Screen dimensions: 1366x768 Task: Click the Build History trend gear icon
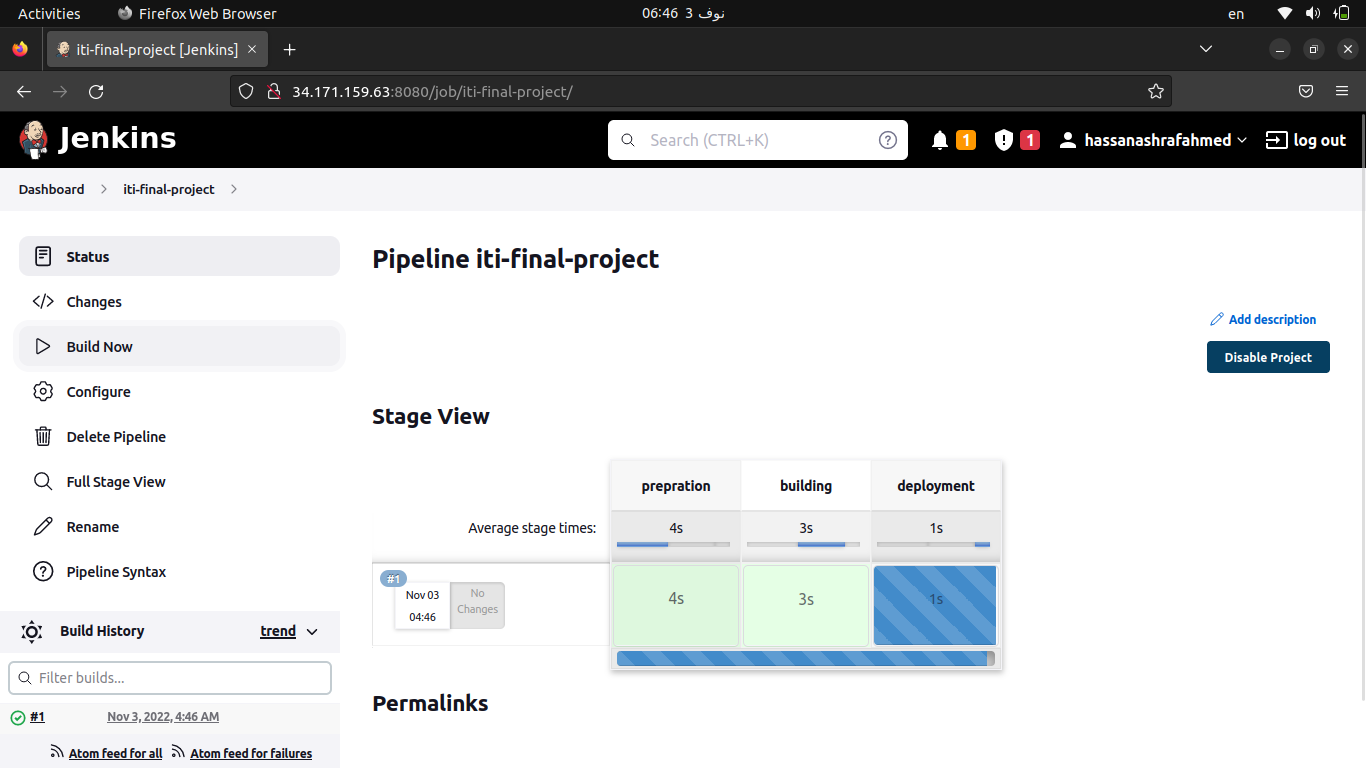(31, 631)
